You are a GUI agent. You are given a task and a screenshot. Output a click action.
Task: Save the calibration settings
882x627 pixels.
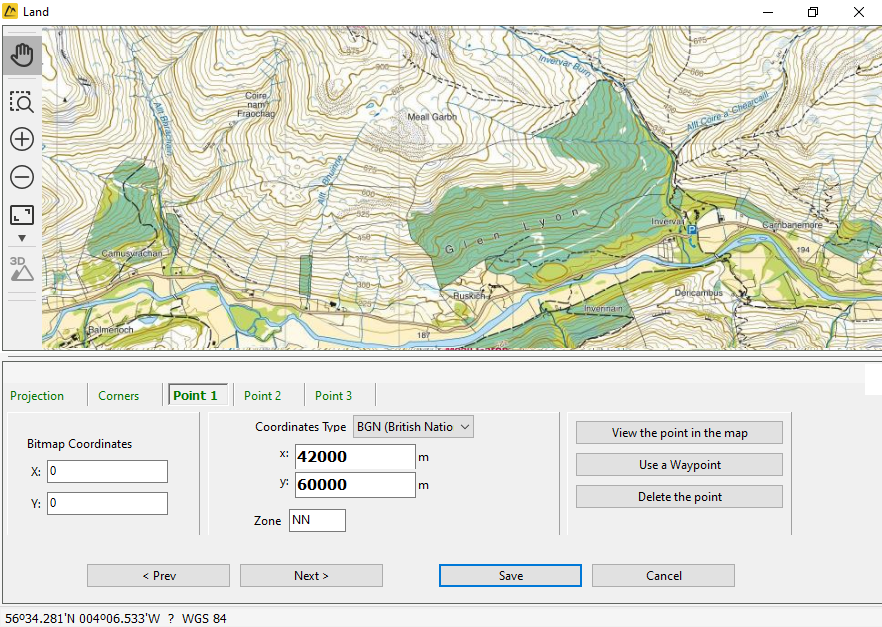pos(510,576)
